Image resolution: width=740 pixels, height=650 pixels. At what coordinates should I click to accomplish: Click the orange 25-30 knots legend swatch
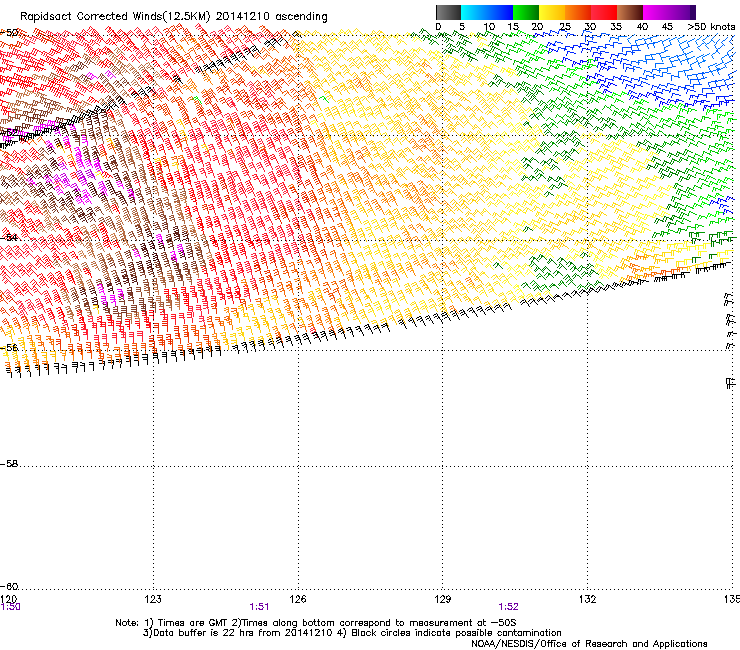coord(578,12)
